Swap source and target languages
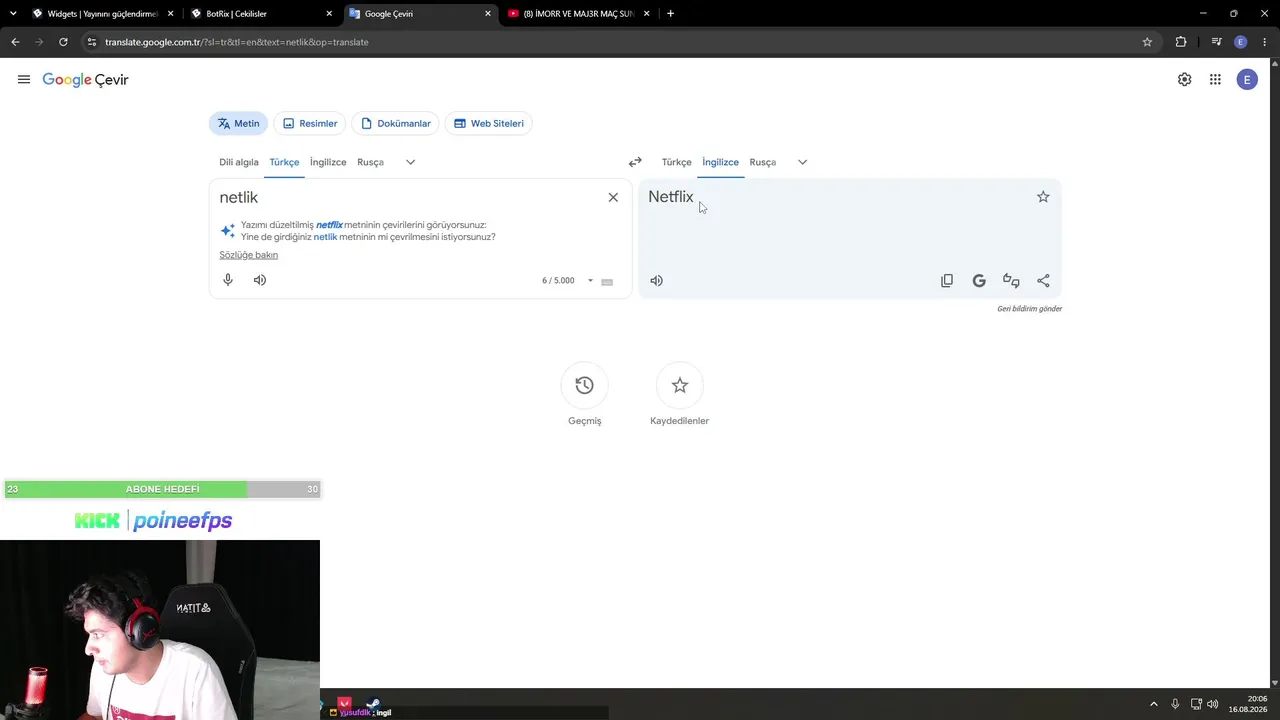Image resolution: width=1280 pixels, height=720 pixels. (x=635, y=162)
